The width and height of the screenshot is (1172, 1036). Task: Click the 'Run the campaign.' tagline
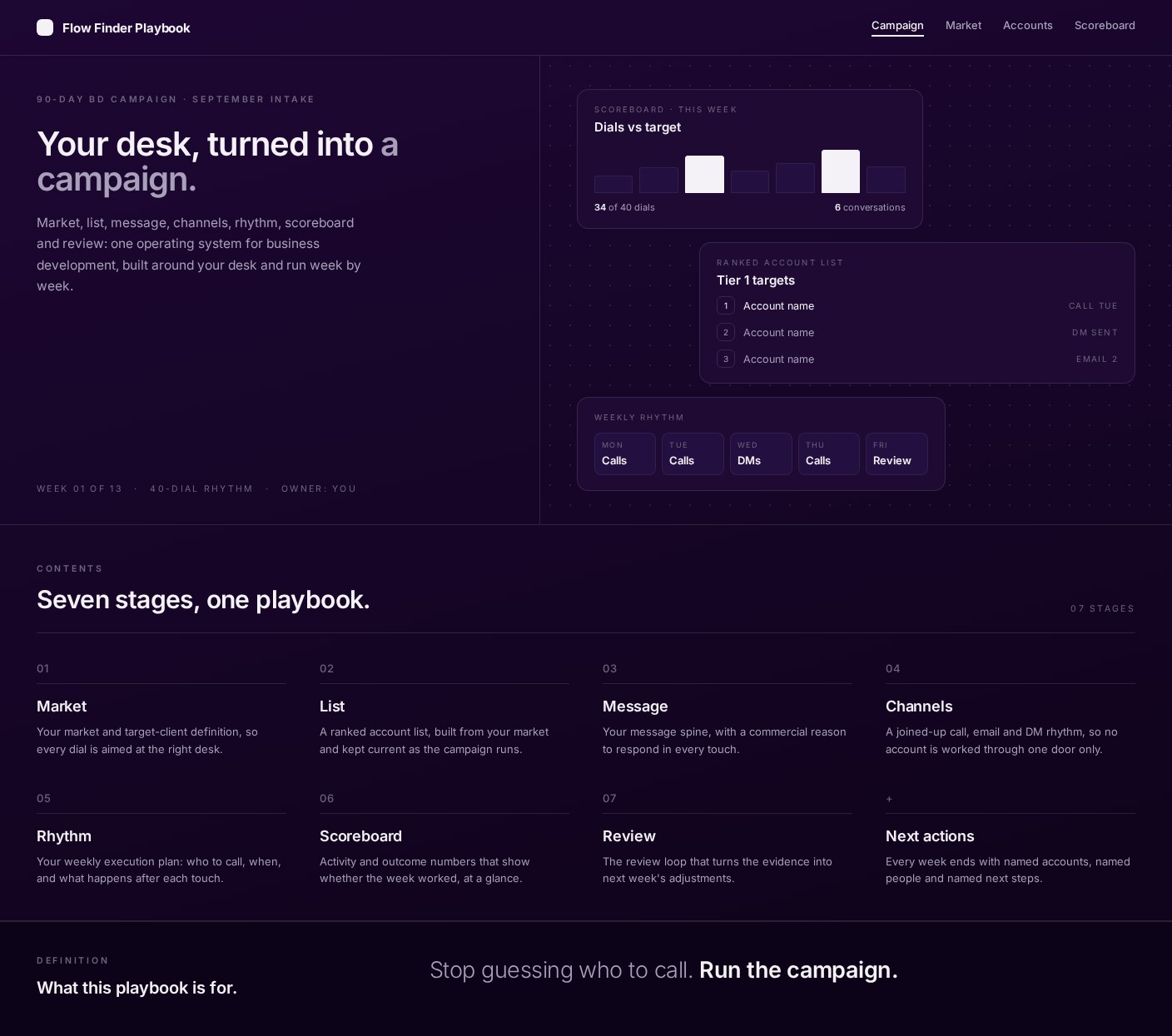798,970
